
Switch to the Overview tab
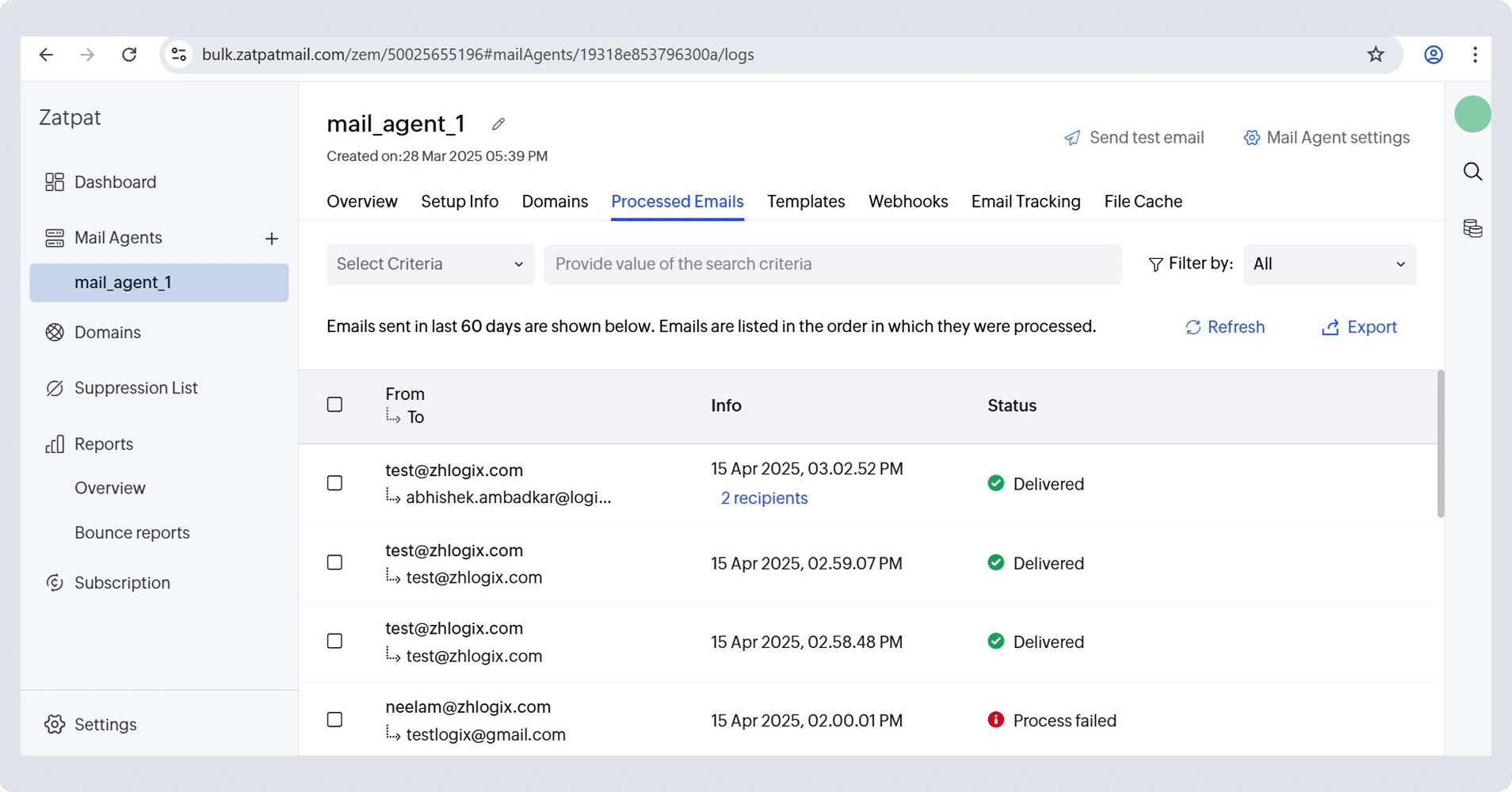362,202
